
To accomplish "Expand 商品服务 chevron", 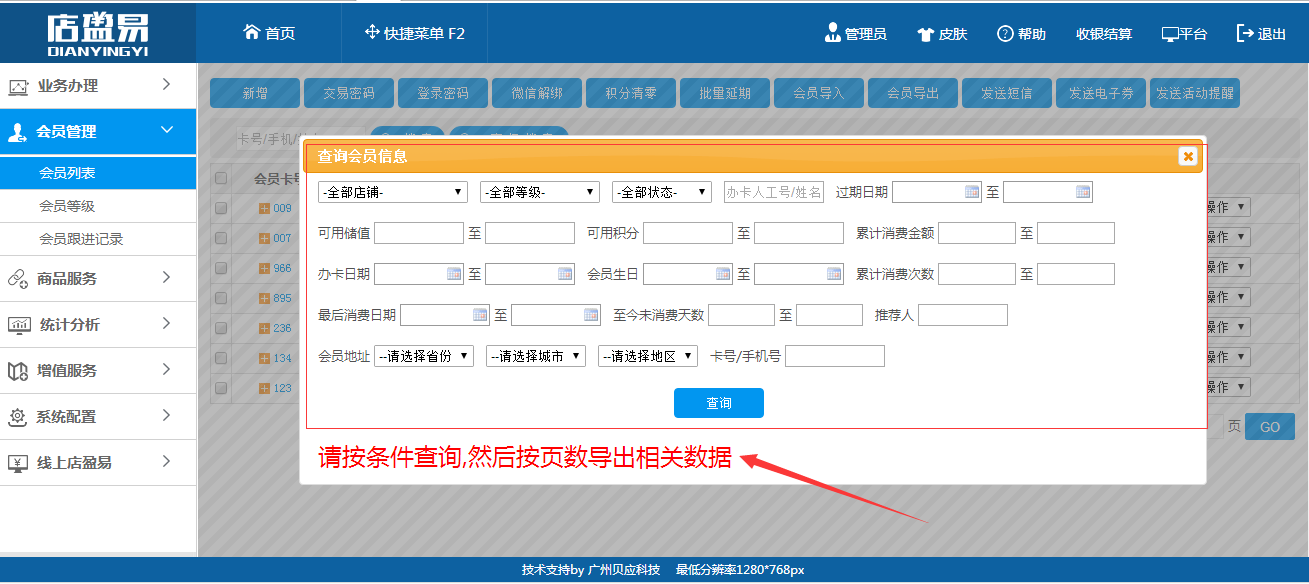I will 167,277.
